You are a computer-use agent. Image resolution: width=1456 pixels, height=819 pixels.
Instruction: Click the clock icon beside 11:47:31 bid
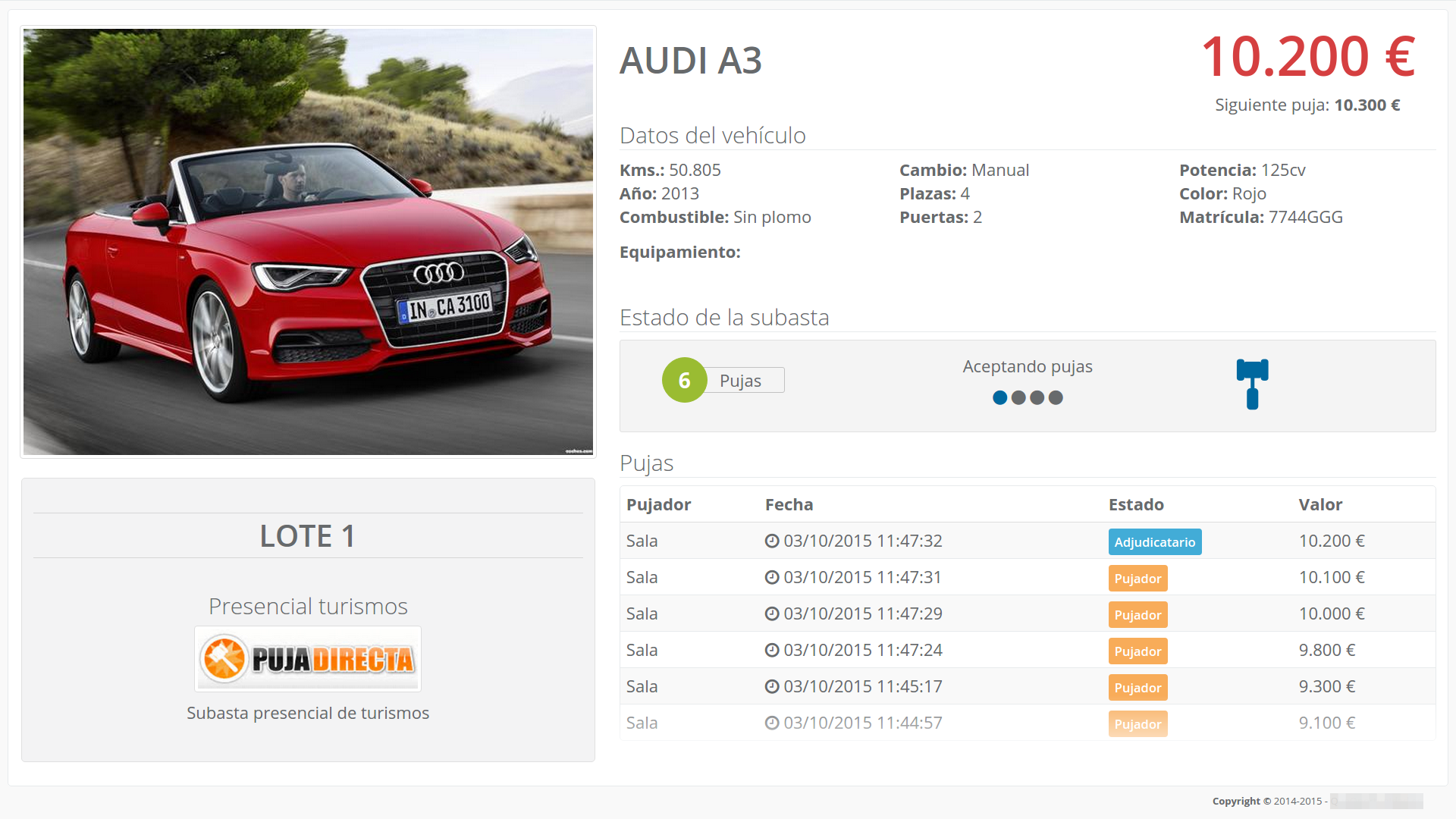pos(772,577)
